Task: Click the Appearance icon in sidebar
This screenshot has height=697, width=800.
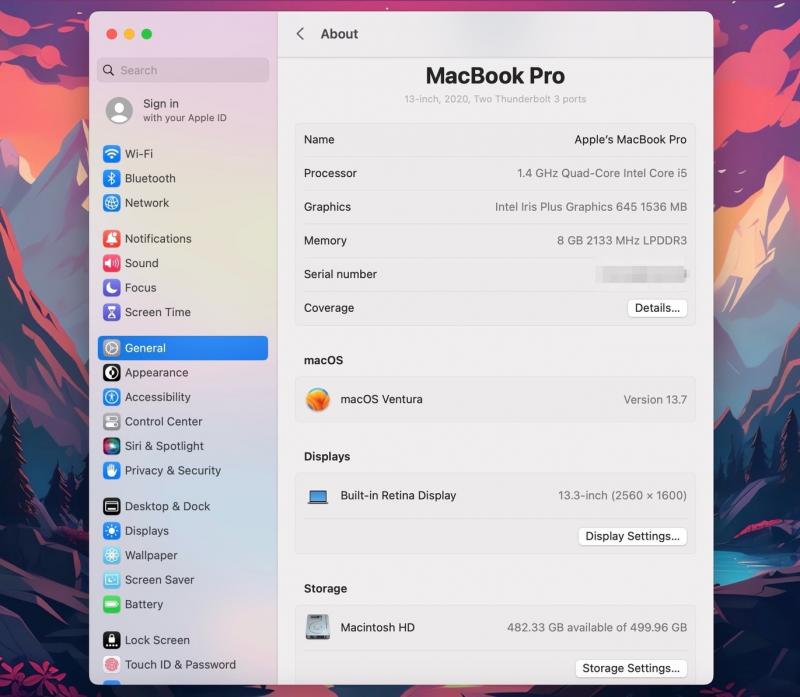Action: pyautogui.click(x=112, y=372)
